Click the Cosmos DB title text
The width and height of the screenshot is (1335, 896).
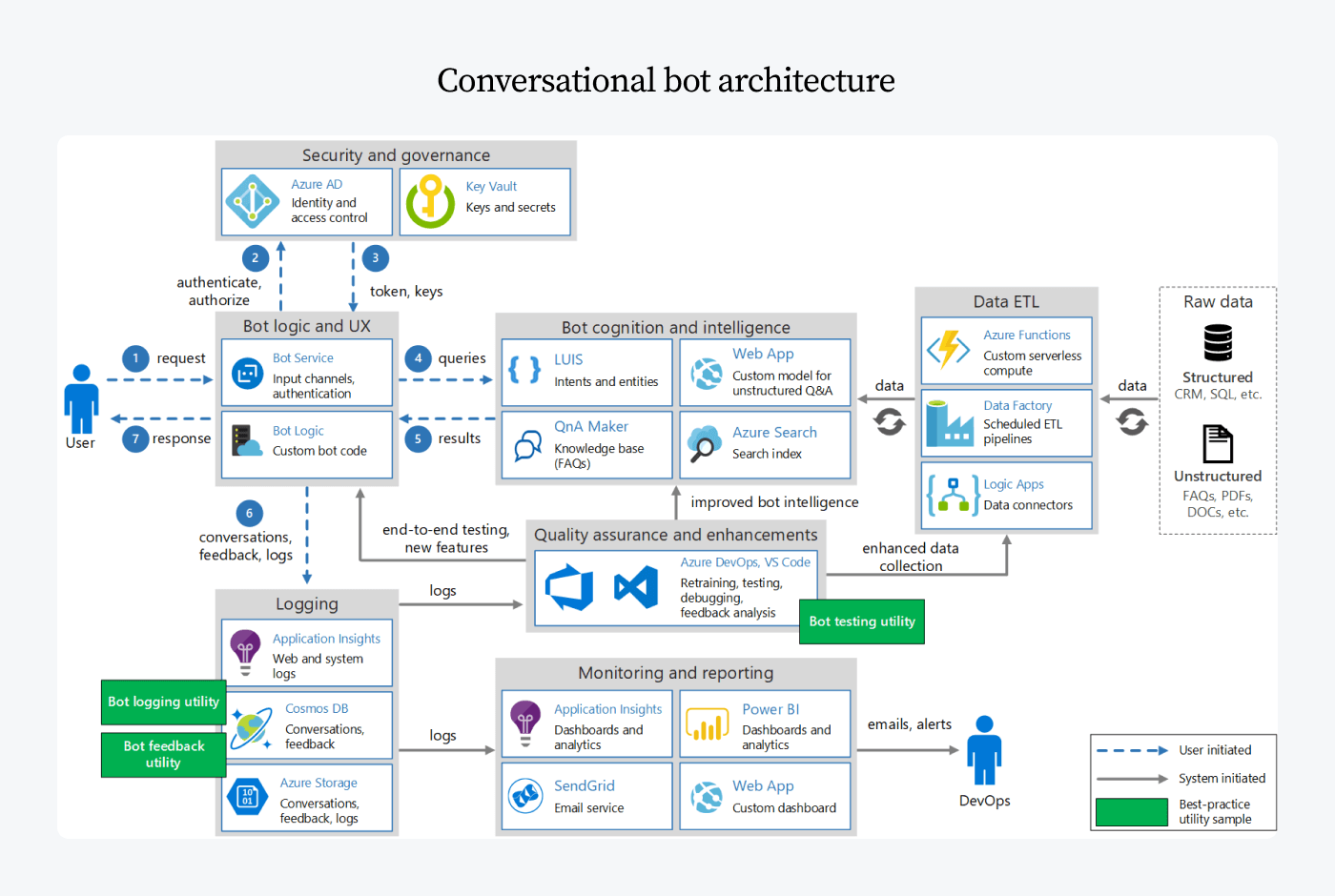(x=317, y=709)
